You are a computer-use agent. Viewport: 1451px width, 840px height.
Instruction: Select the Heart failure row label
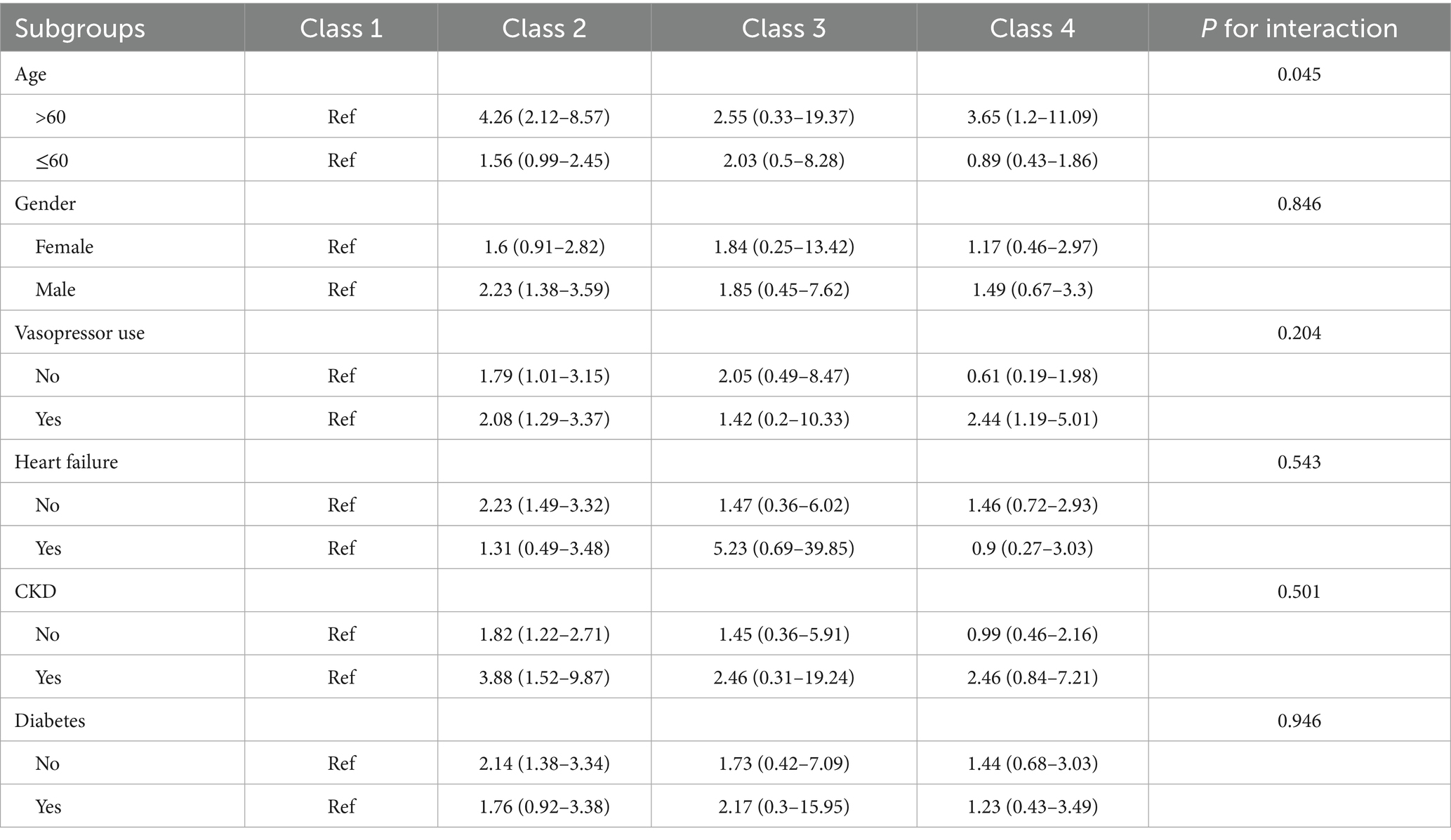66,462
